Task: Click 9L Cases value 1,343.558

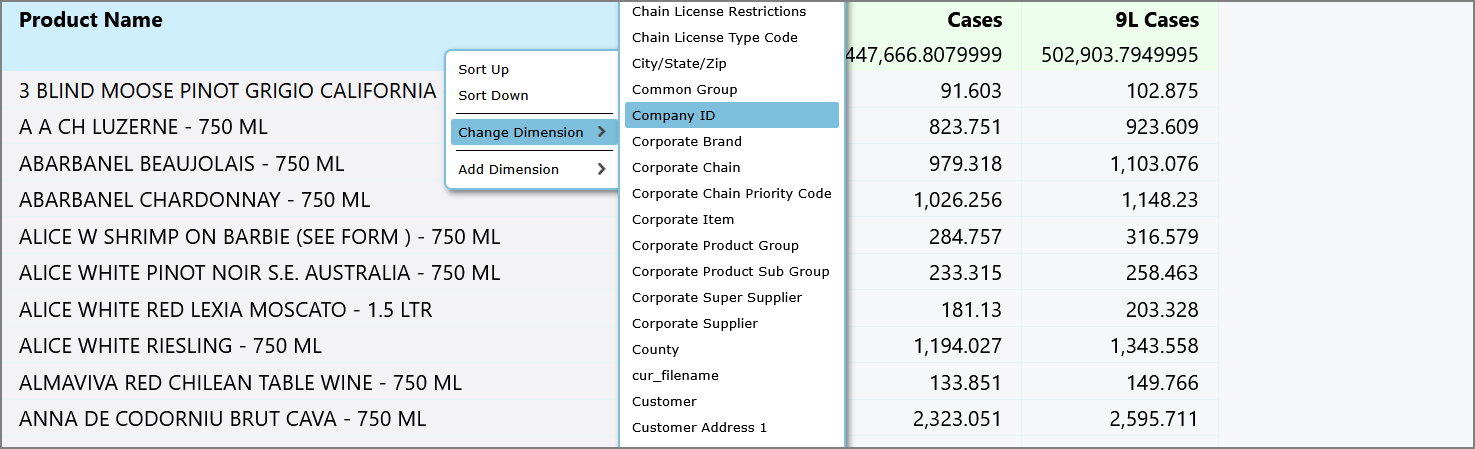Action: click(x=1154, y=346)
